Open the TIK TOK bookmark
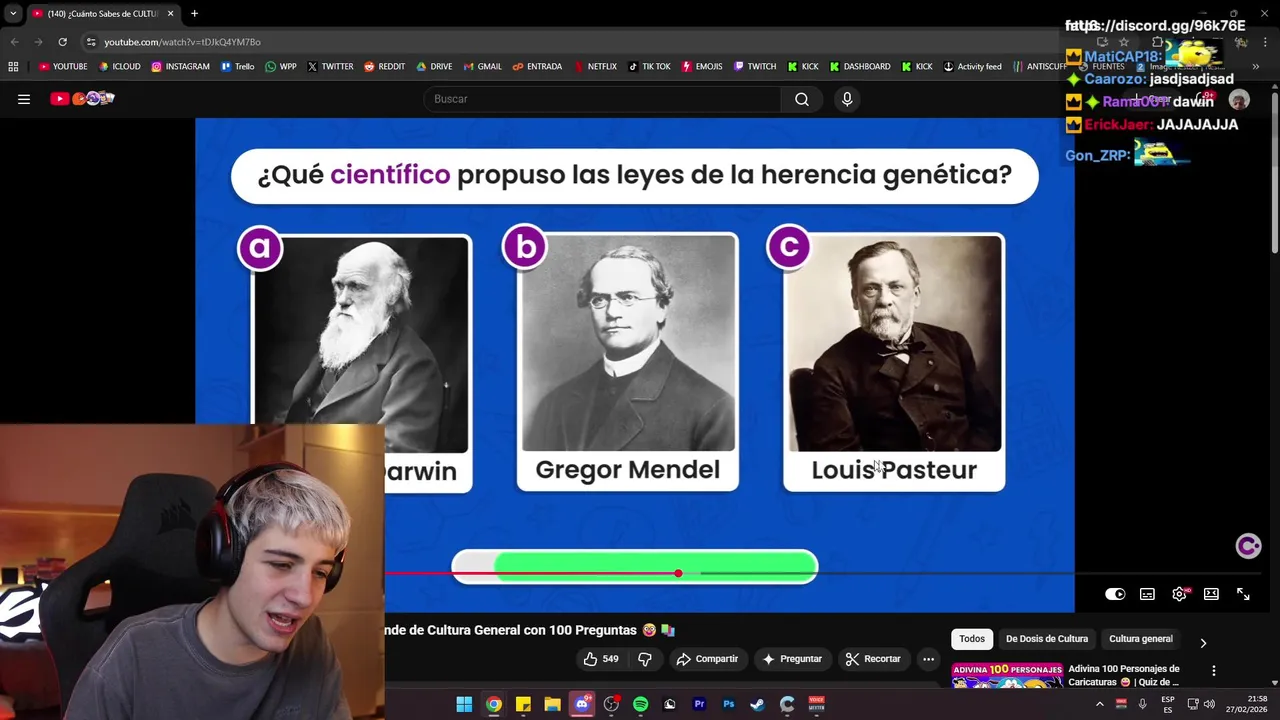The width and height of the screenshot is (1280, 720). (x=649, y=67)
